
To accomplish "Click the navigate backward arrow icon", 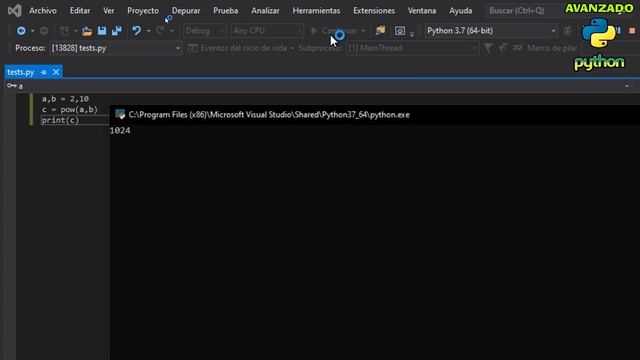I will 21,31.
